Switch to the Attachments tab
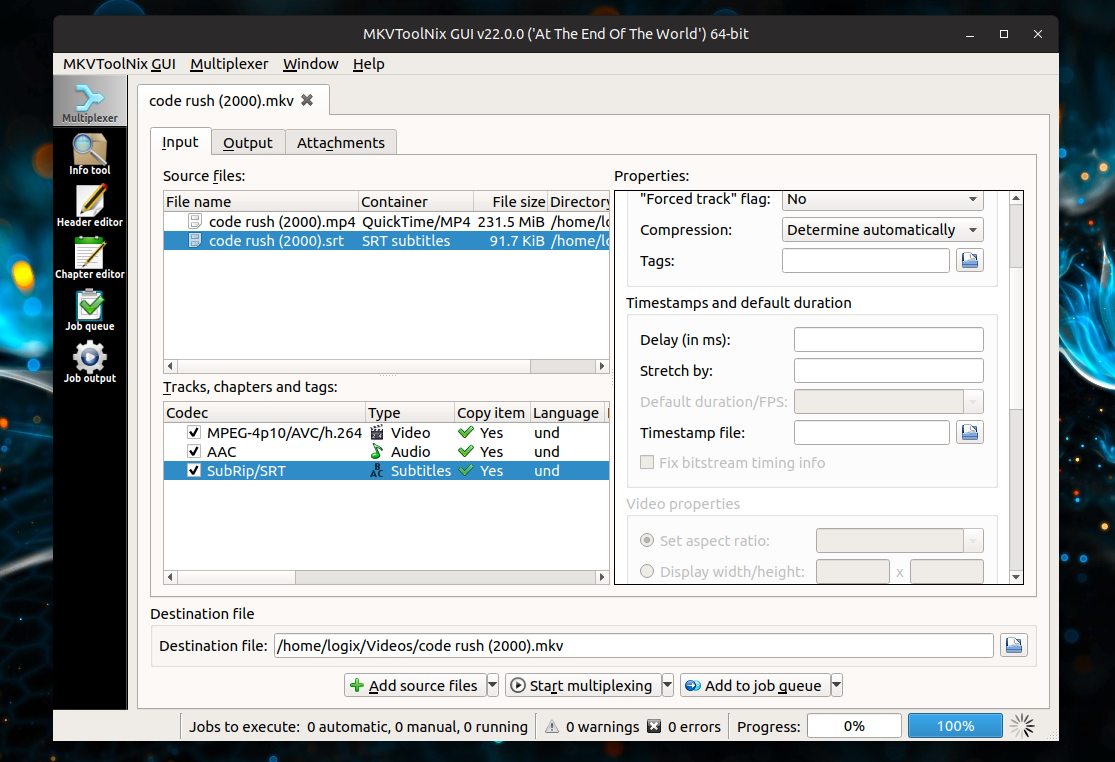Screen dimensions: 1115x762 [x=341, y=143]
